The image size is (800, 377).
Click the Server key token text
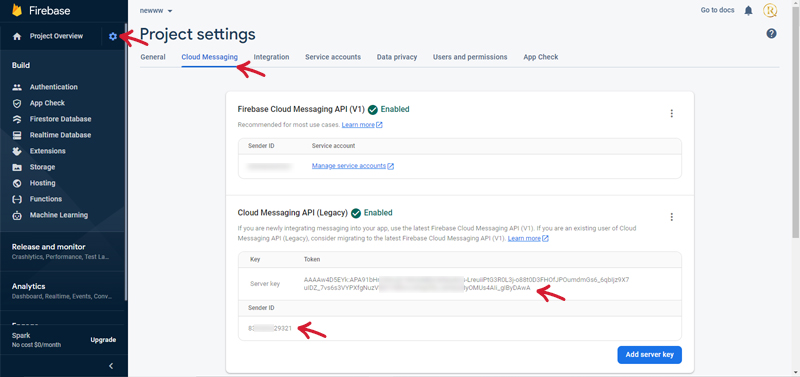466,284
